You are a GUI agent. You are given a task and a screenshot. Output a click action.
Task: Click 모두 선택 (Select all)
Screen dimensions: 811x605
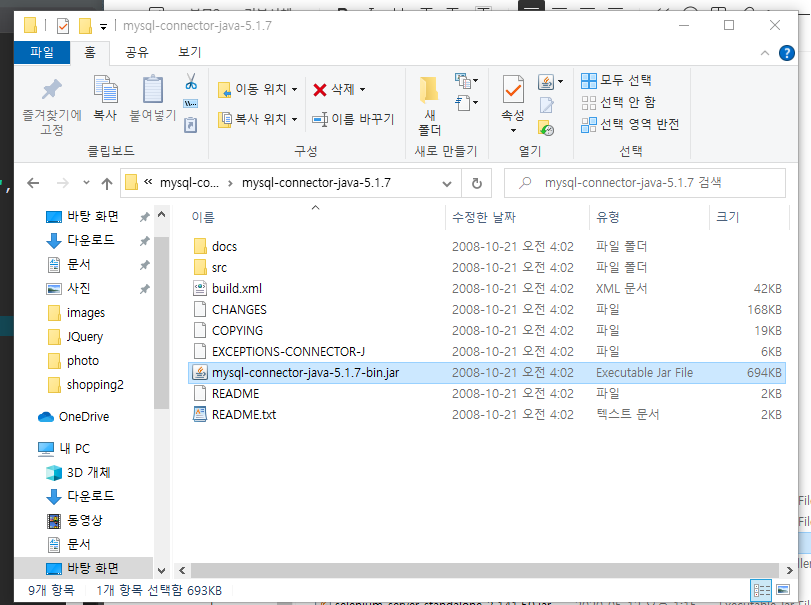tap(616, 80)
